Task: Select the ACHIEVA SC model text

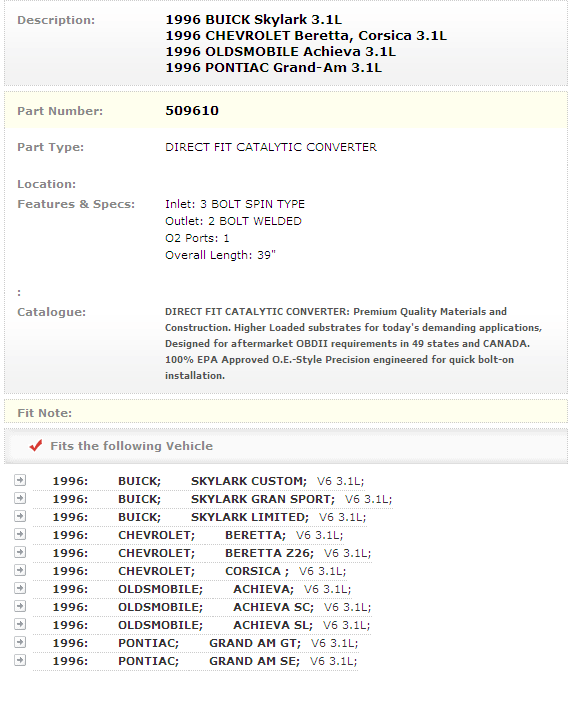Action: pyautogui.click(x=273, y=607)
